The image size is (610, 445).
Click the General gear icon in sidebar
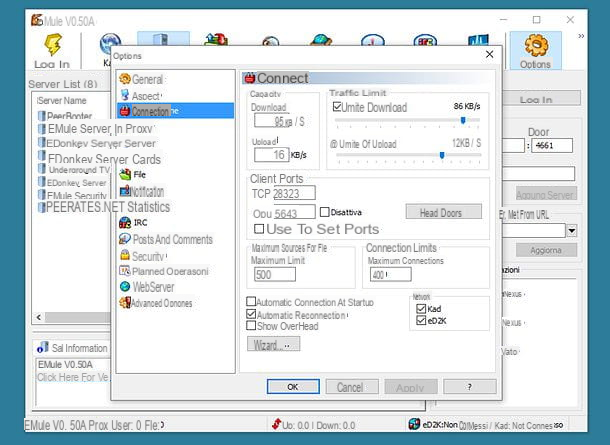click(125, 79)
